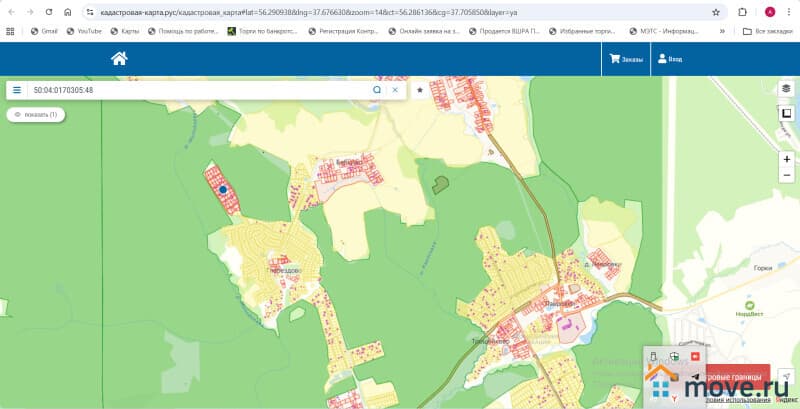
Task: Open the YouTube bookmark
Action: [84, 31]
